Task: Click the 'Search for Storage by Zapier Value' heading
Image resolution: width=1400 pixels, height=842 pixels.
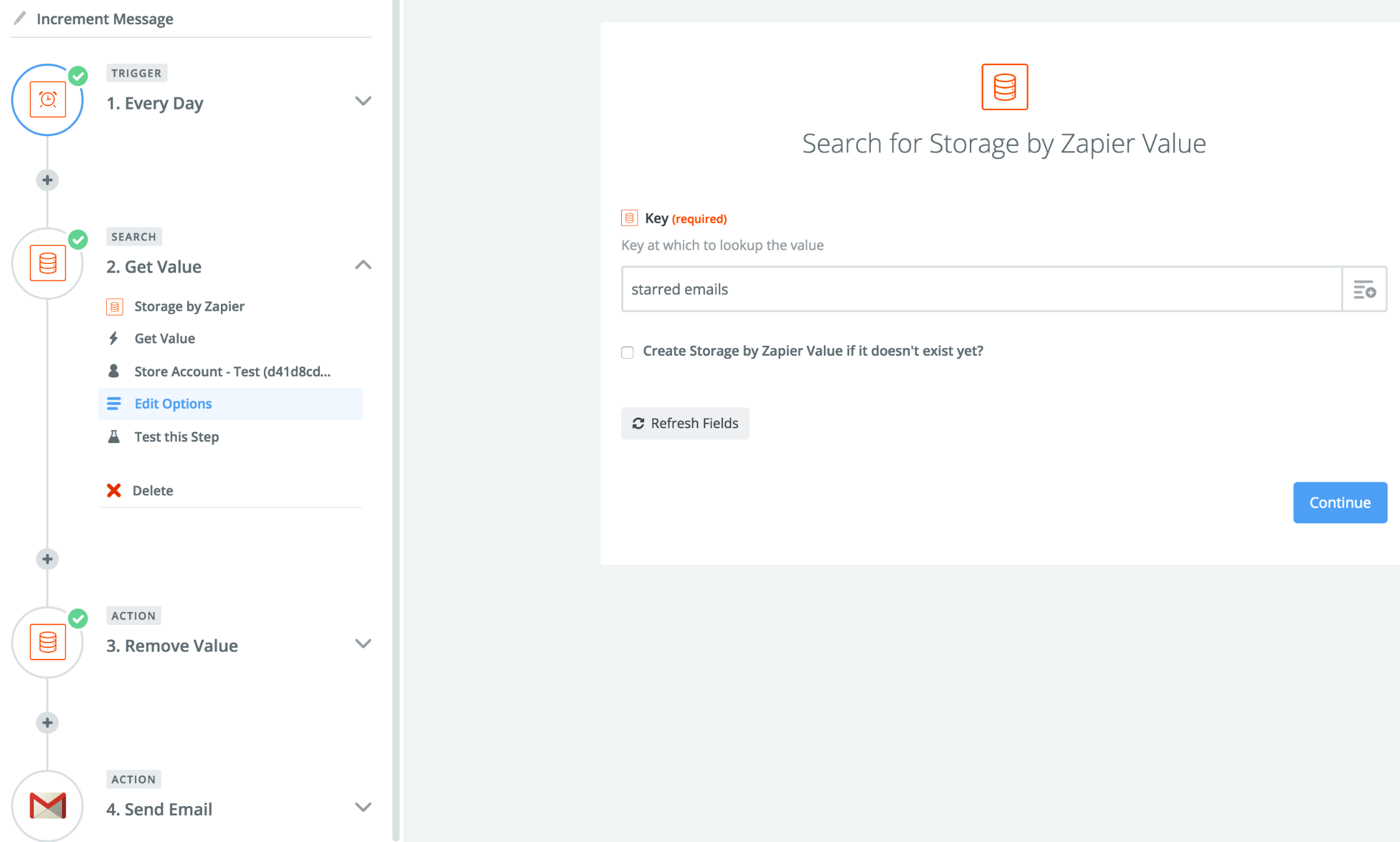Action: click(1004, 143)
